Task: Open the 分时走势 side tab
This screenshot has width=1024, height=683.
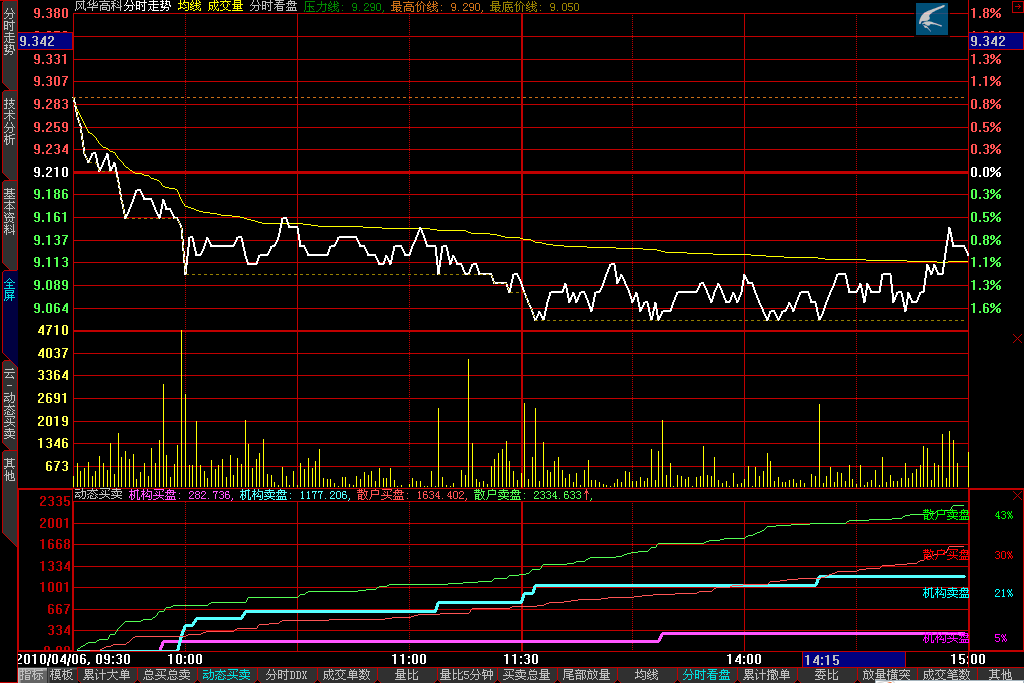Action: click(9, 32)
